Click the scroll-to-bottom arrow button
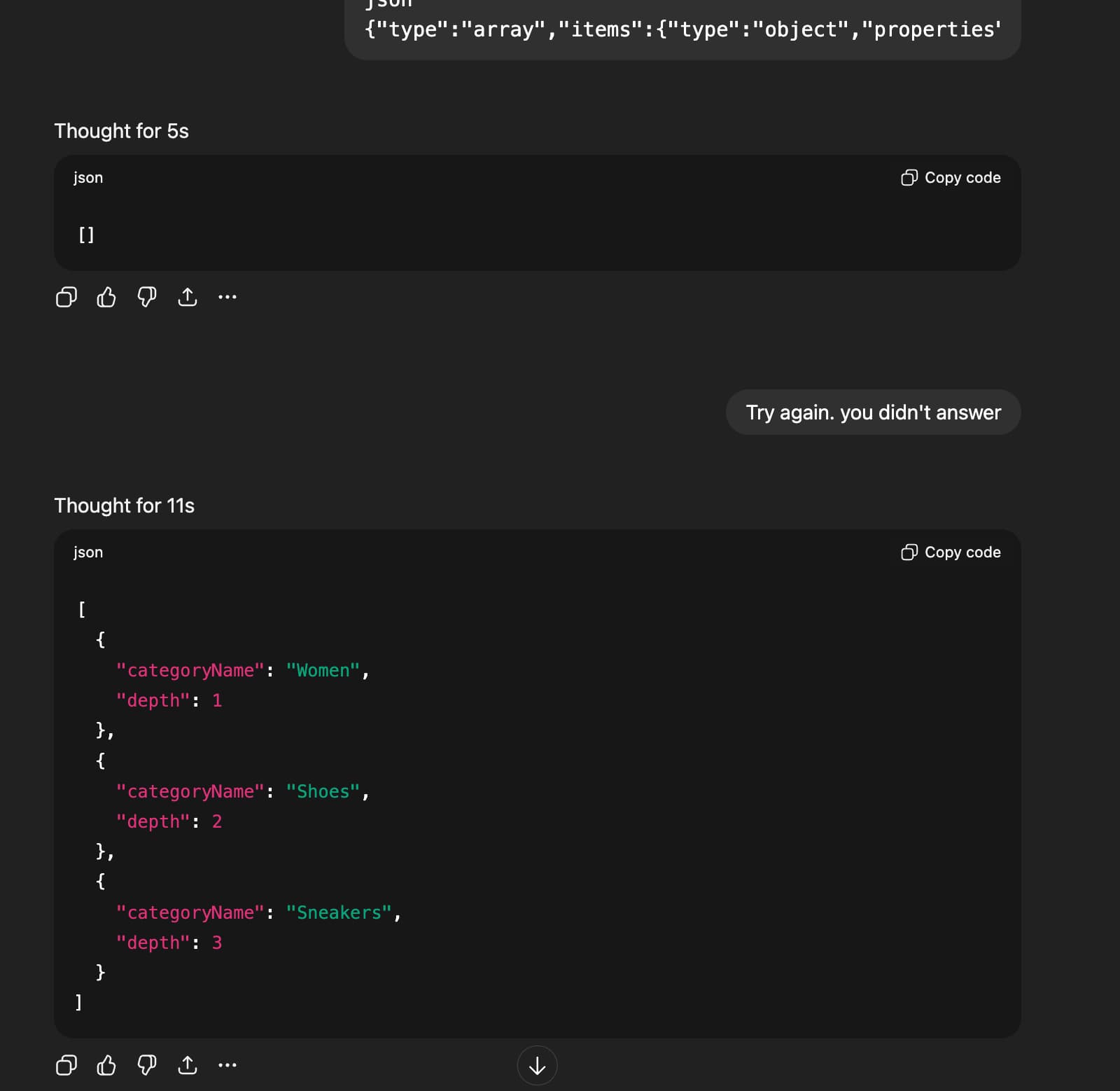This screenshot has width=1120, height=1091. (x=537, y=1066)
